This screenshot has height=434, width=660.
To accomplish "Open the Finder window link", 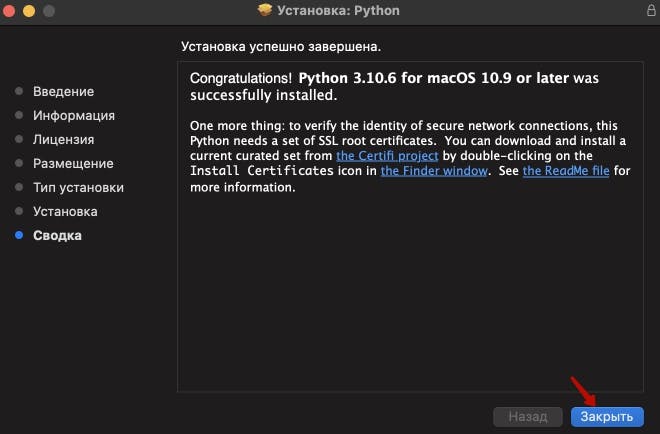I will (434, 171).
